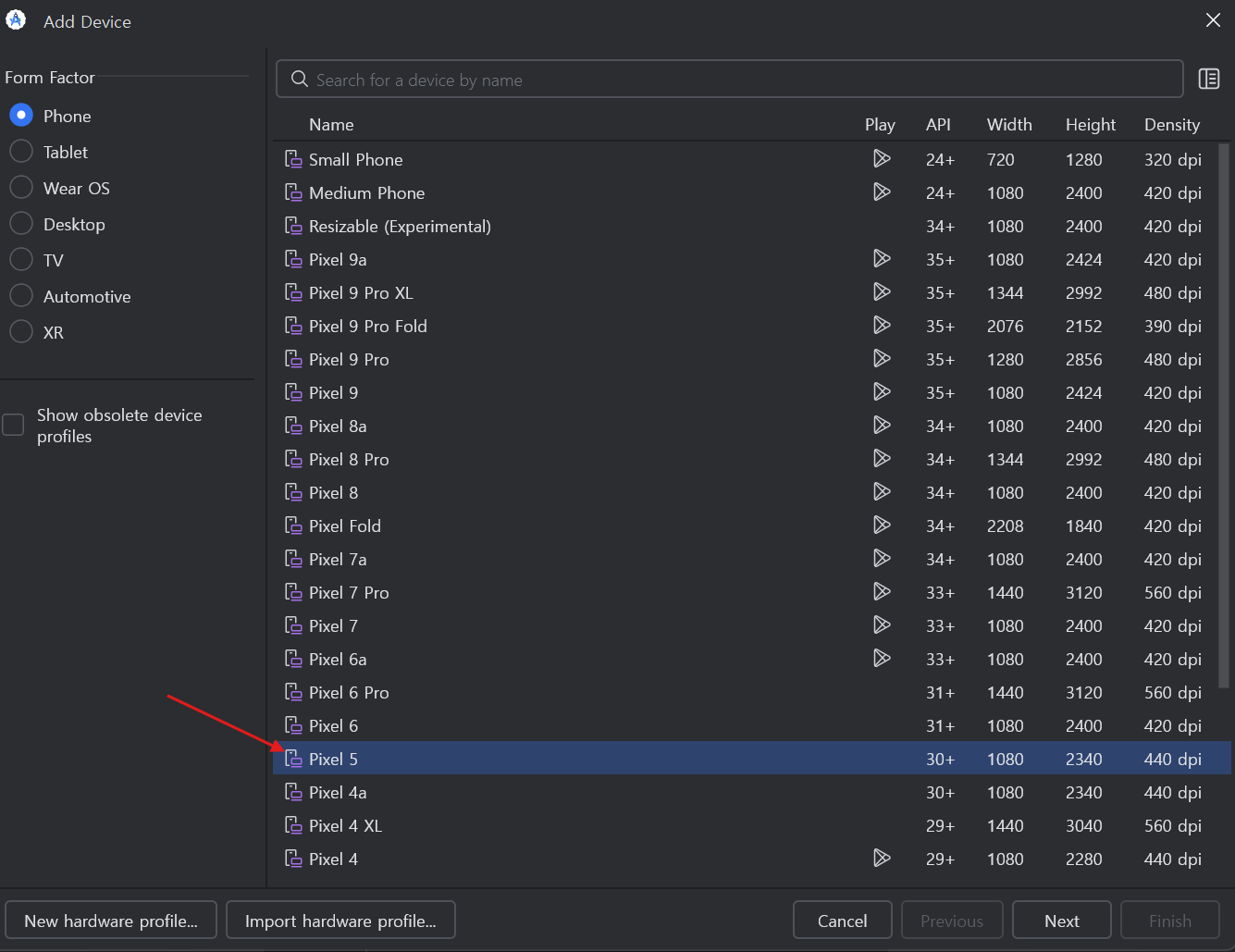Select the Tablet form factor
Image resolution: width=1235 pixels, height=952 pixels.
pyautogui.click(x=21, y=152)
